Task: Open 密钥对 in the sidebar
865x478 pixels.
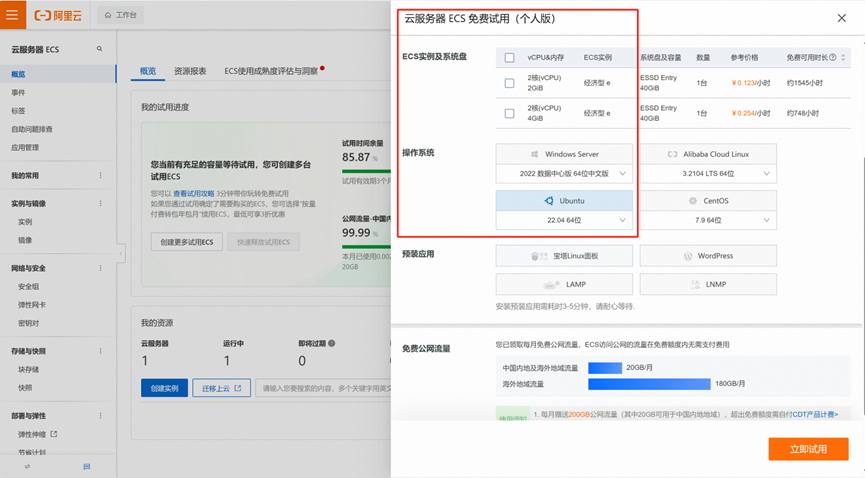Action: click(28, 323)
